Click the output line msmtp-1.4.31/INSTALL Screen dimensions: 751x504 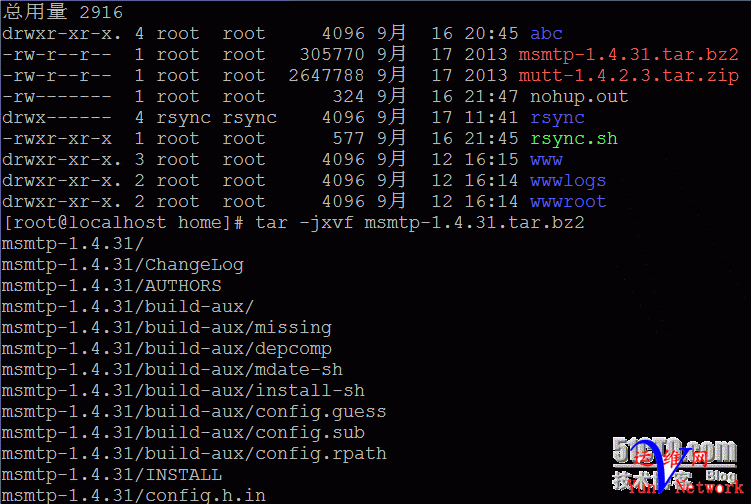(112, 475)
